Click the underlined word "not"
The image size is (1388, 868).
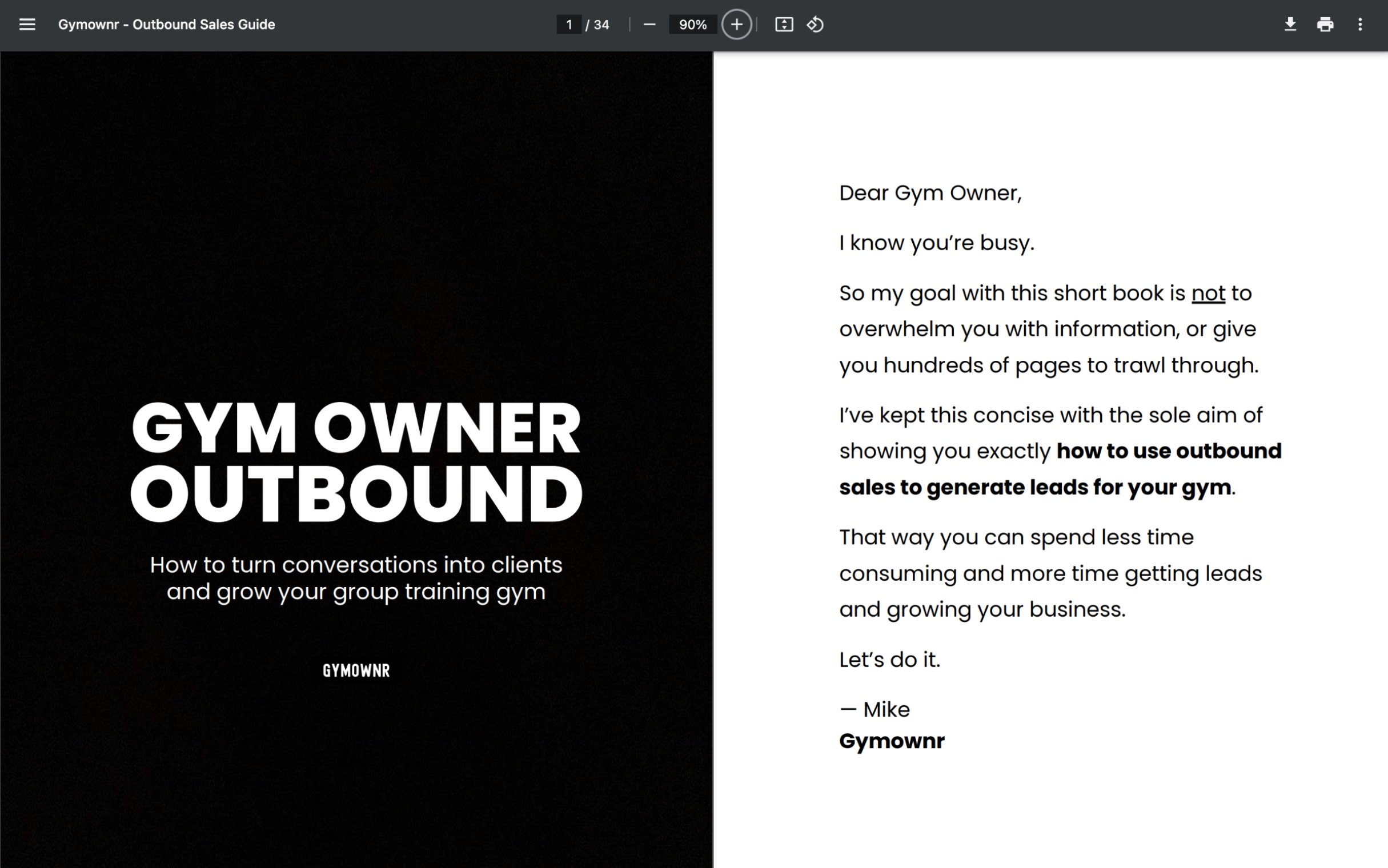pyautogui.click(x=1208, y=294)
